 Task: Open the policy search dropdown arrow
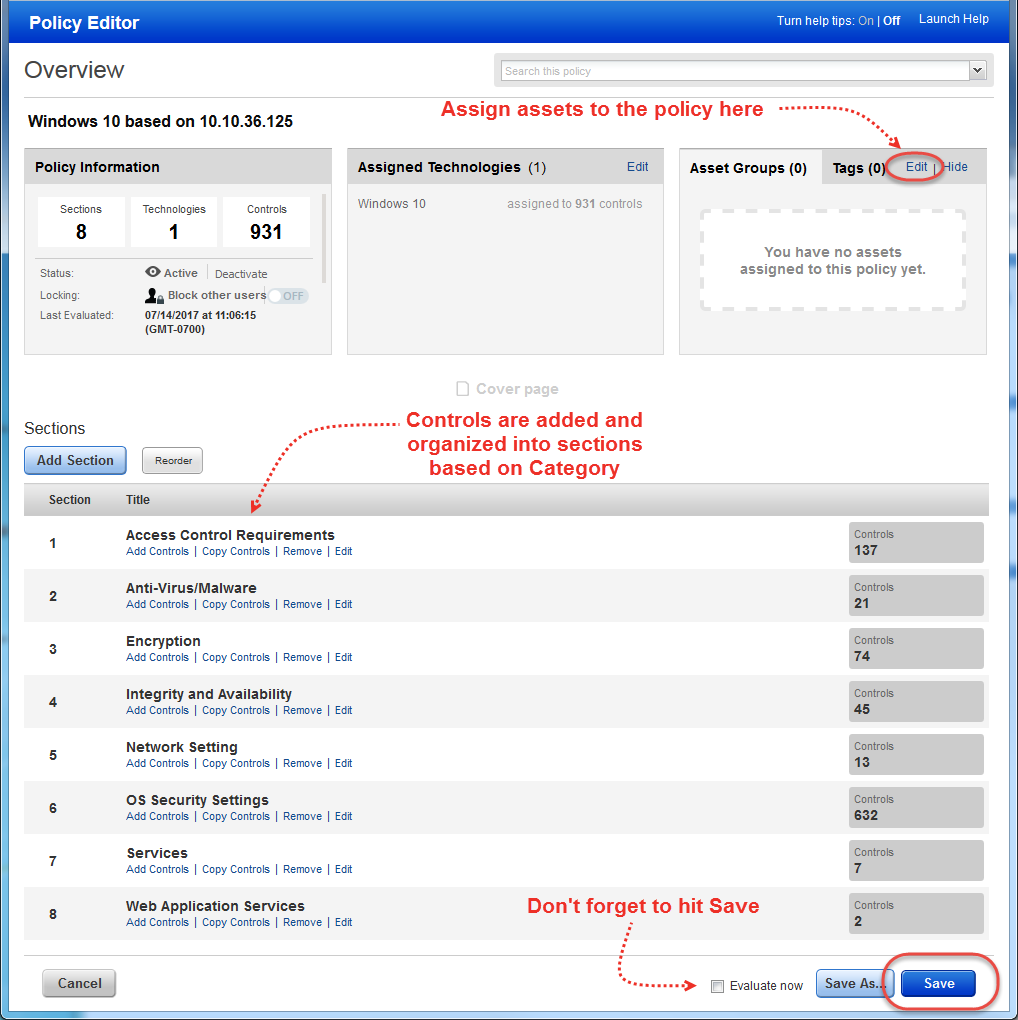[978, 70]
